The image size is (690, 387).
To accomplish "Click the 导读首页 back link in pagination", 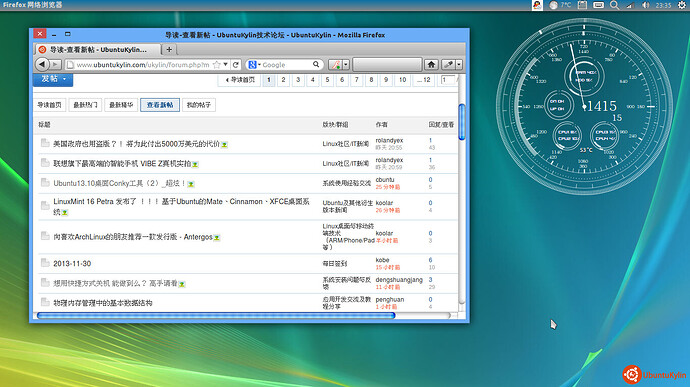I will [240, 80].
